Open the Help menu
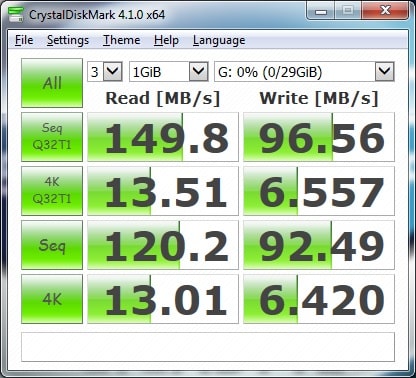This screenshot has width=416, height=378. point(166,40)
